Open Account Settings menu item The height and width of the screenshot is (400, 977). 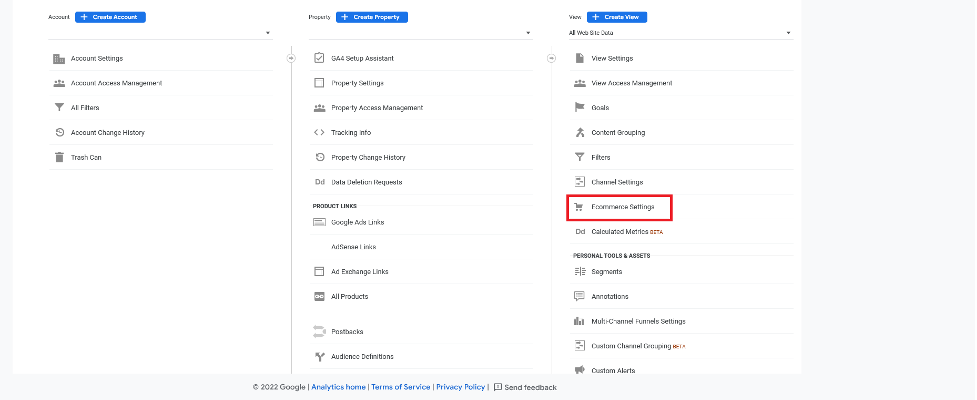tap(160, 59)
